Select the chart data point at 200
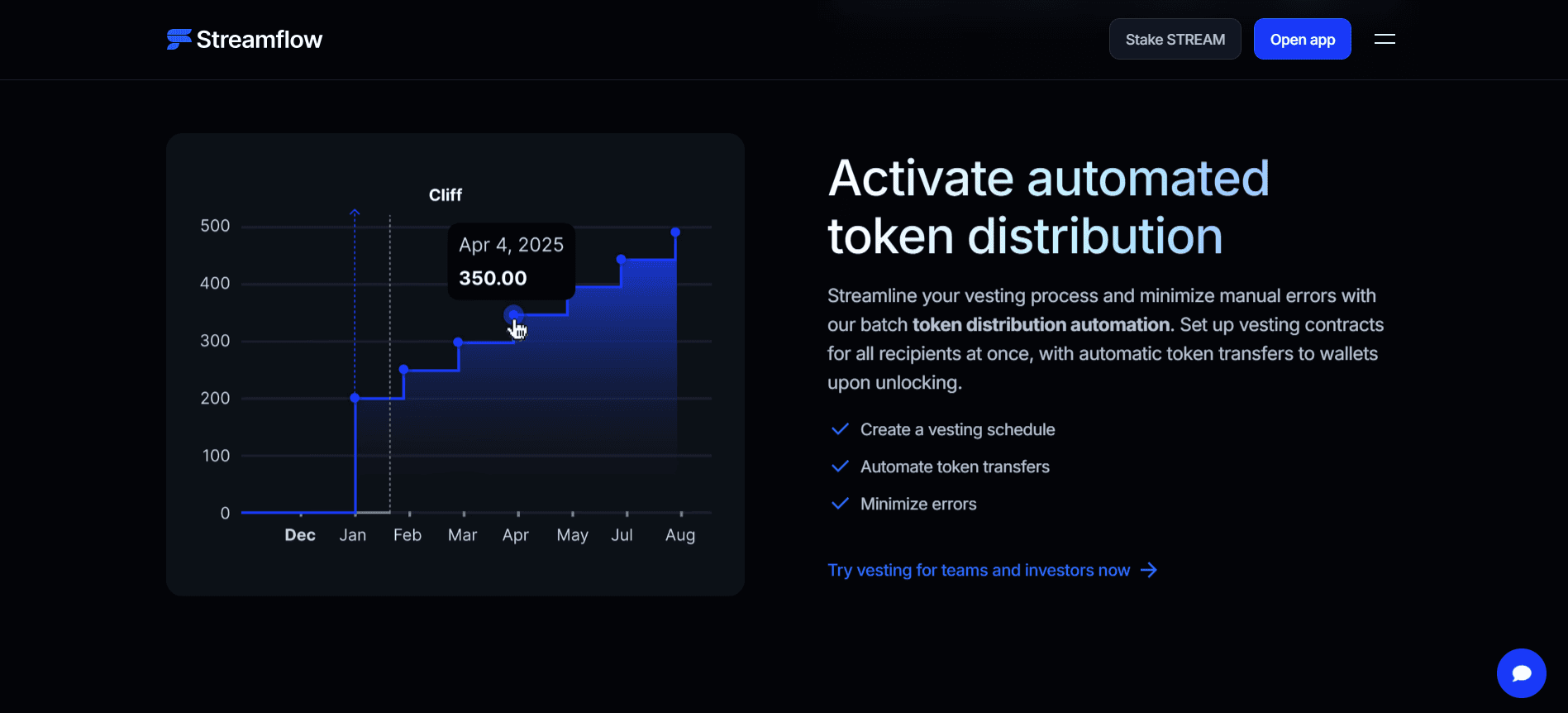The width and height of the screenshot is (1568, 713). (x=355, y=398)
